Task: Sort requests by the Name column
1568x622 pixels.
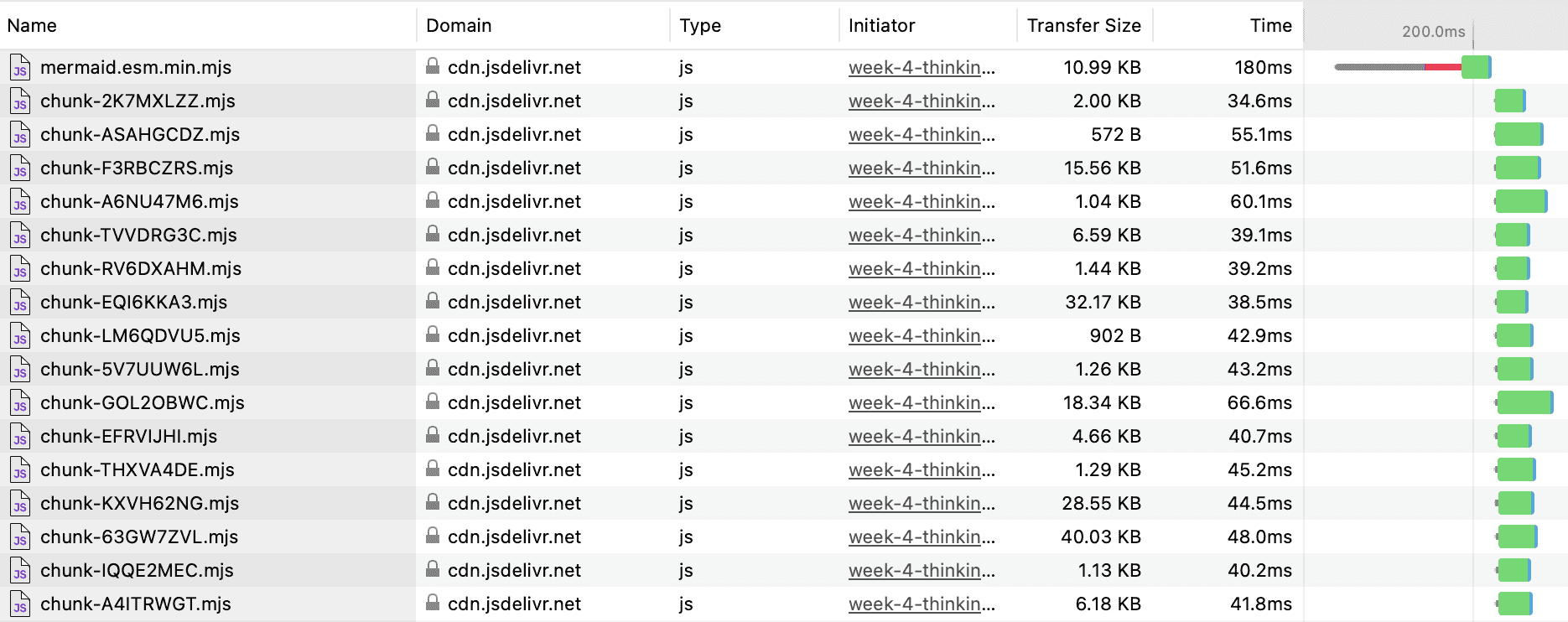Action: coord(32,26)
